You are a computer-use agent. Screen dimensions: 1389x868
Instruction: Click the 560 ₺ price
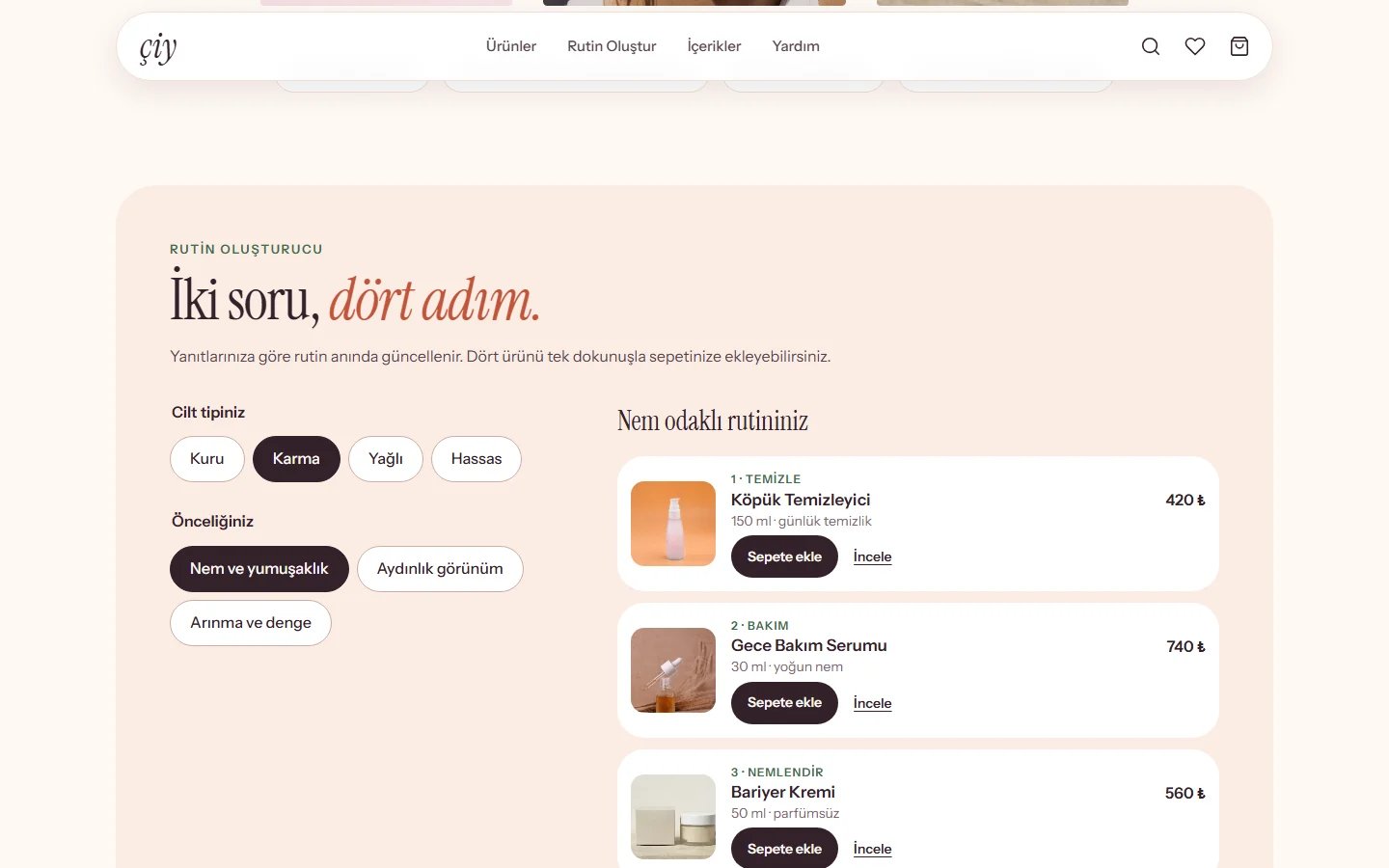click(x=1185, y=793)
